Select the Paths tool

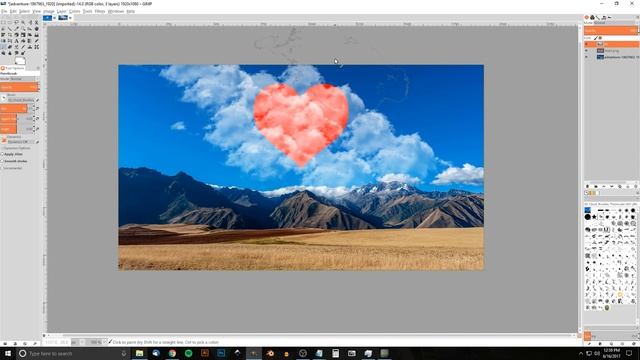click(10, 29)
